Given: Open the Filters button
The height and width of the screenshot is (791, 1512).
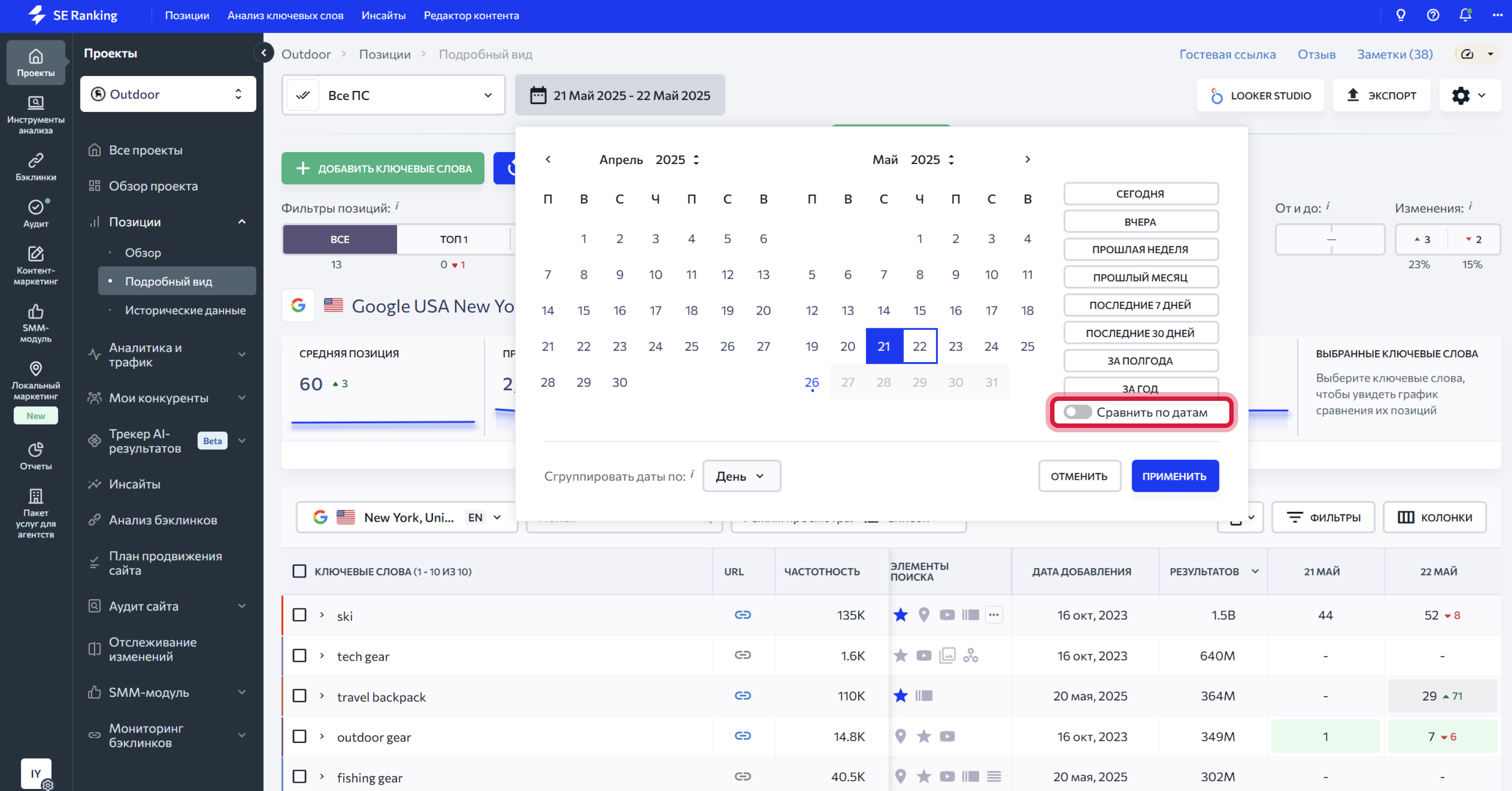Looking at the screenshot, I should click(x=1323, y=518).
